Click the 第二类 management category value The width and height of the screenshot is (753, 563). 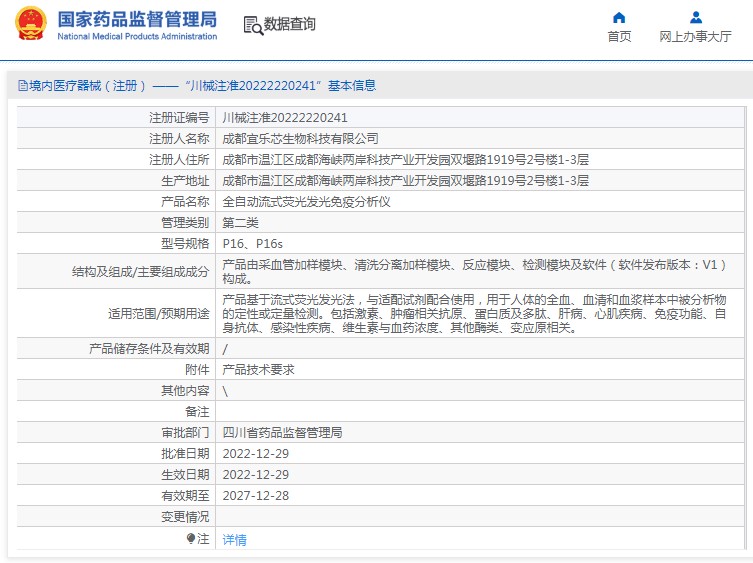[x=241, y=223]
